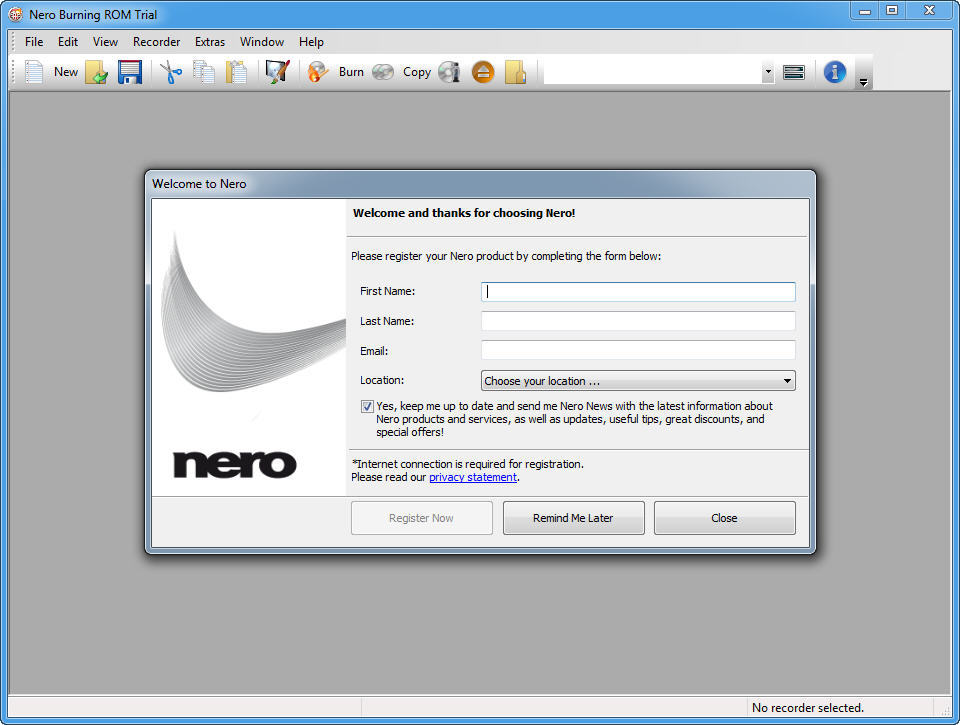Select the Copy disc icon
The height and width of the screenshot is (725, 960).
click(382, 71)
